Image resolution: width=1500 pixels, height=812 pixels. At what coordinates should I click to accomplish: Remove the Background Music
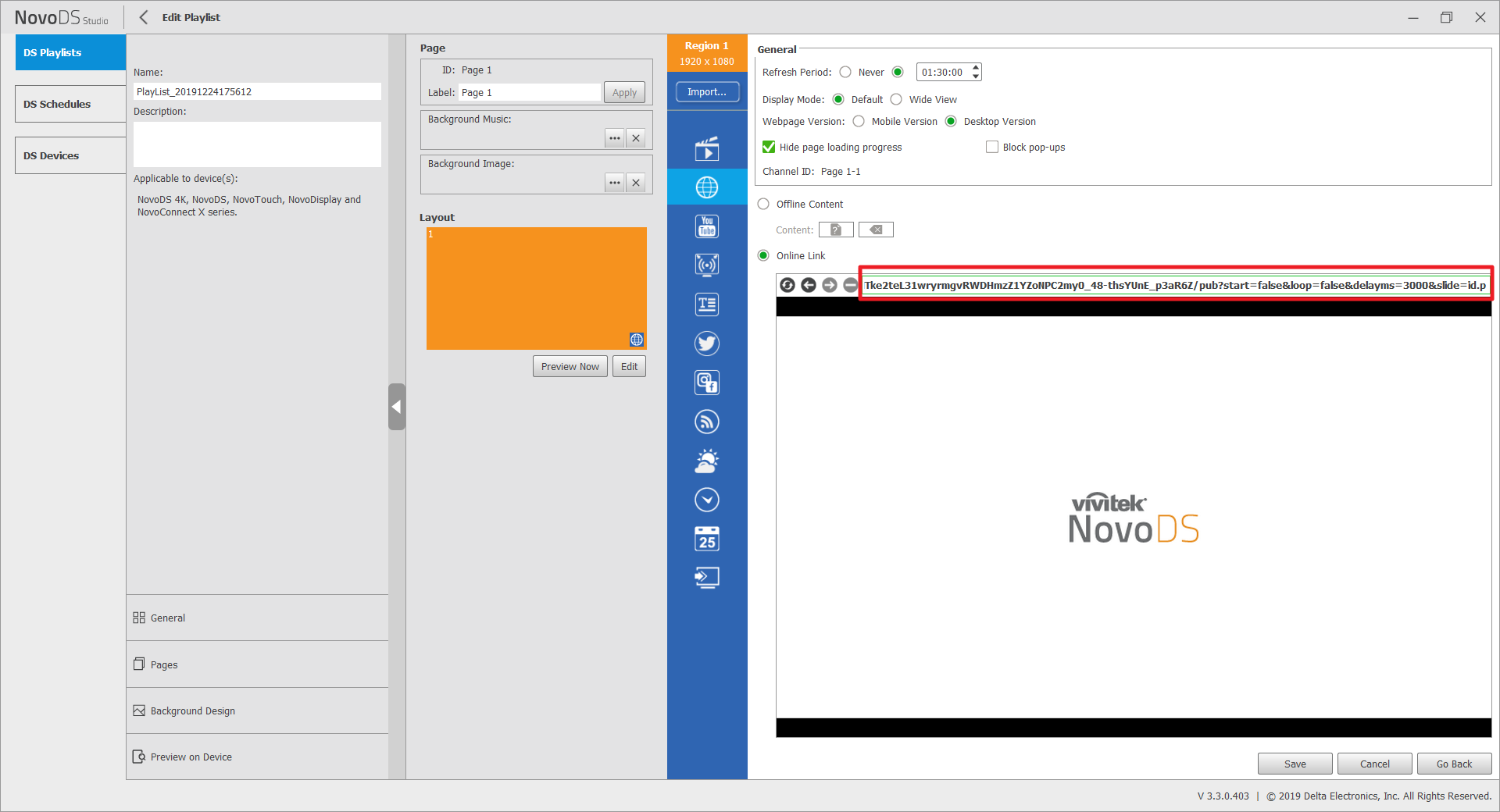tap(636, 138)
